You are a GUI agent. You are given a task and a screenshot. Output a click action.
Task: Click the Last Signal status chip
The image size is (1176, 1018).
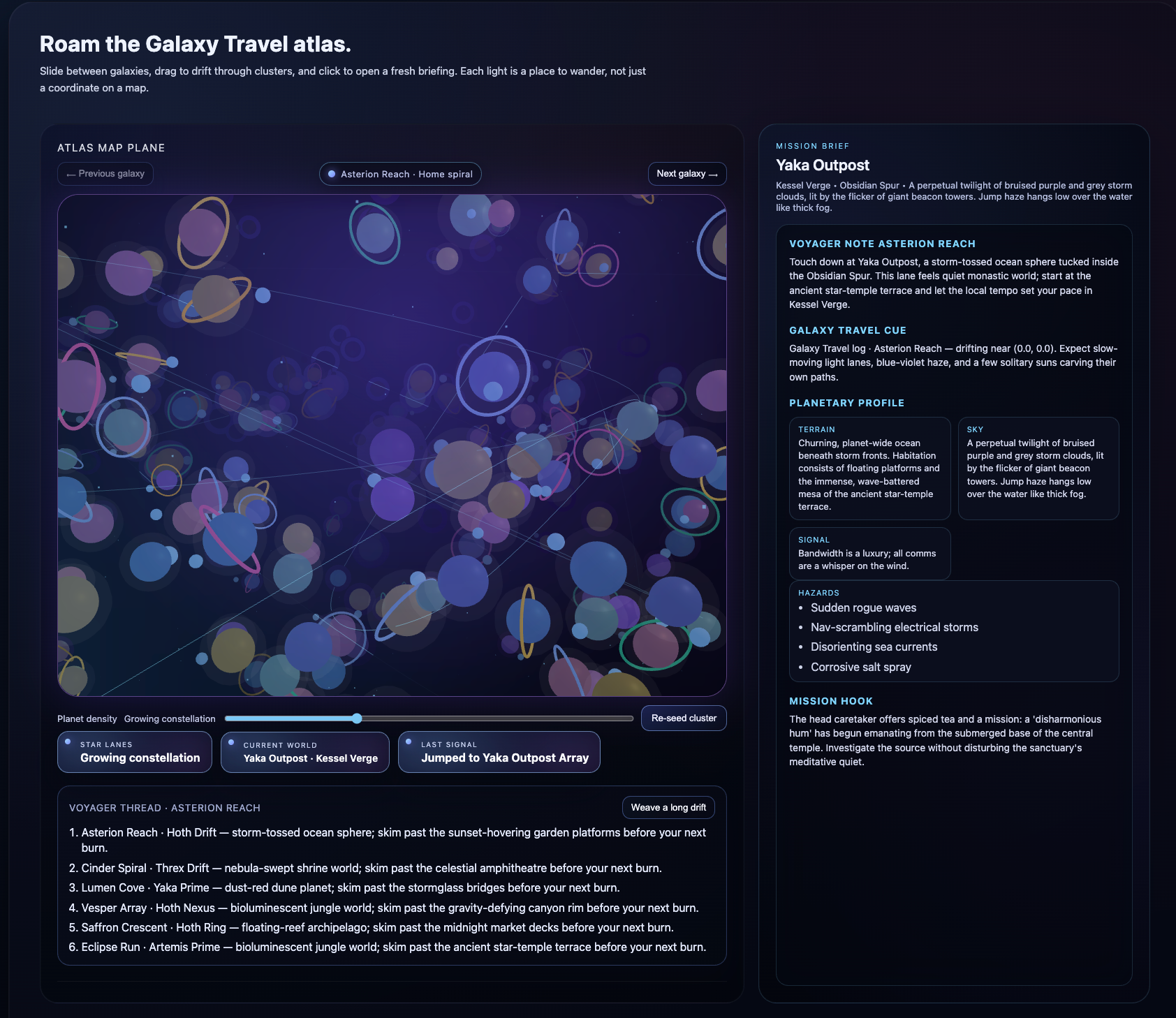499,752
